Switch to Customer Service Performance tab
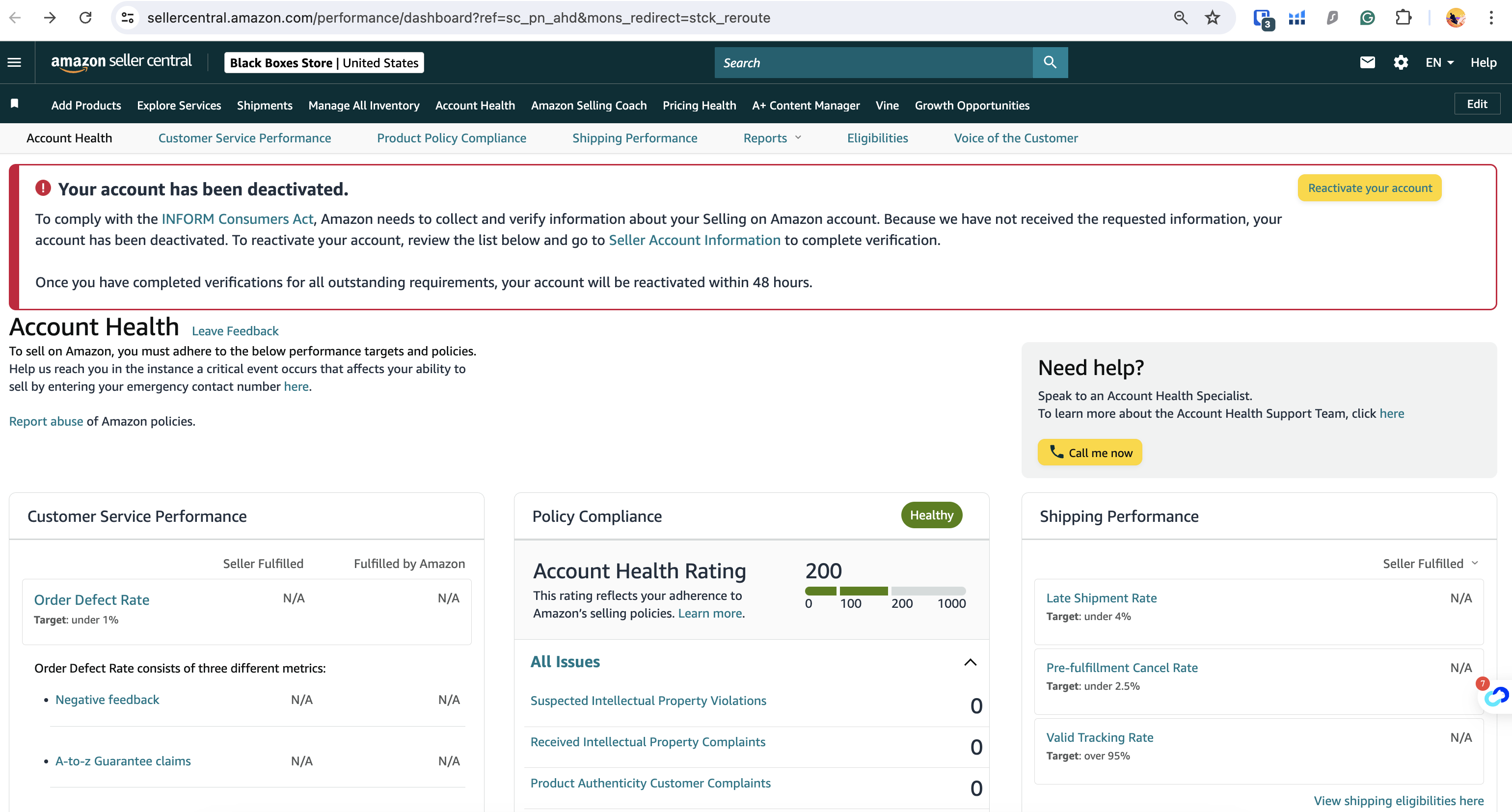Image resolution: width=1512 pixels, height=812 pixels. coord(245,138)
